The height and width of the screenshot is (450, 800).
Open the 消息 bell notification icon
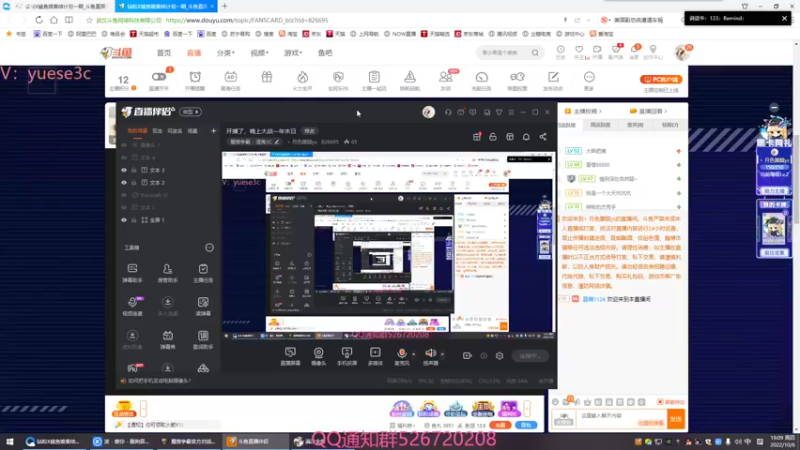[x=634, y=49]
